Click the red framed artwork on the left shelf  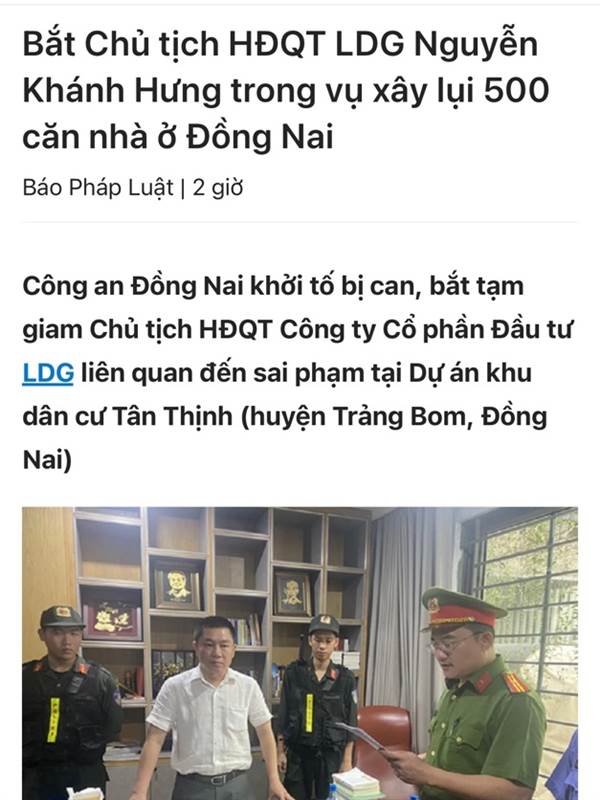tap(112, 620)
